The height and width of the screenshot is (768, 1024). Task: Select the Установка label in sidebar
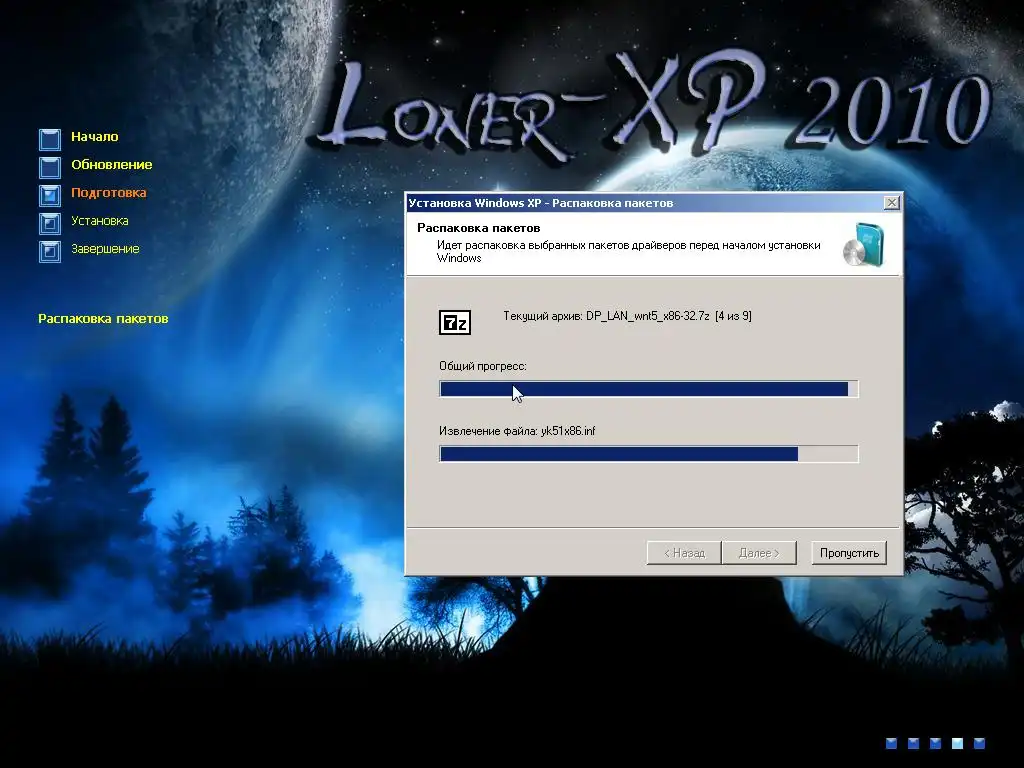[x=99, y=221]
